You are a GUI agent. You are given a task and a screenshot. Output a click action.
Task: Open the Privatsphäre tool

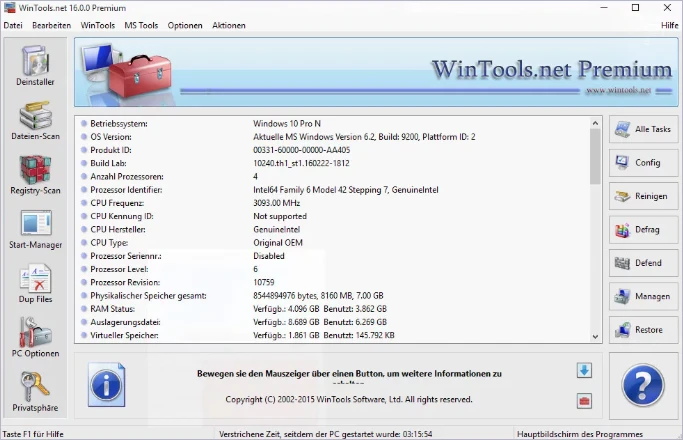[35, 392]
